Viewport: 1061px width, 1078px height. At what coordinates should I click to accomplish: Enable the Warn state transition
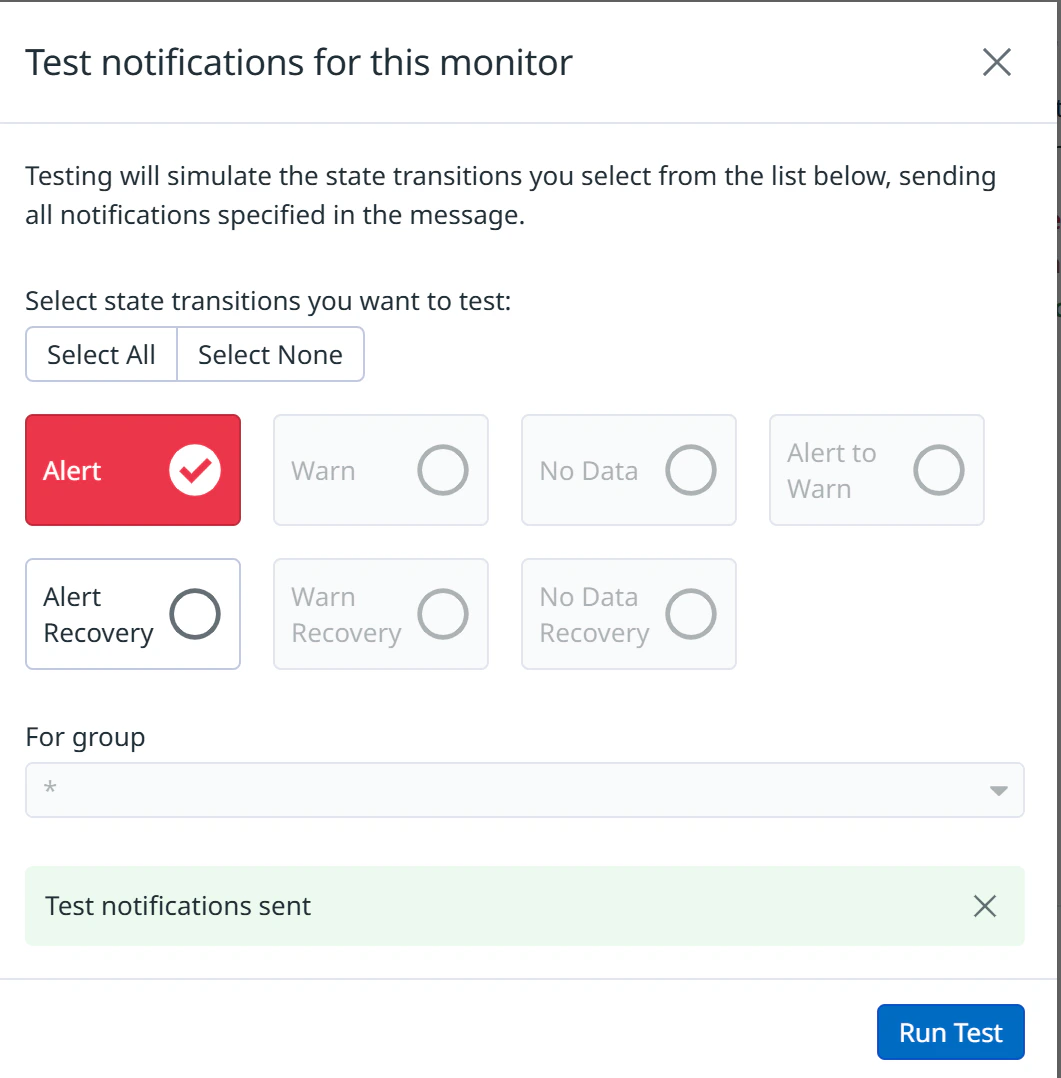(x=380, y=470)
